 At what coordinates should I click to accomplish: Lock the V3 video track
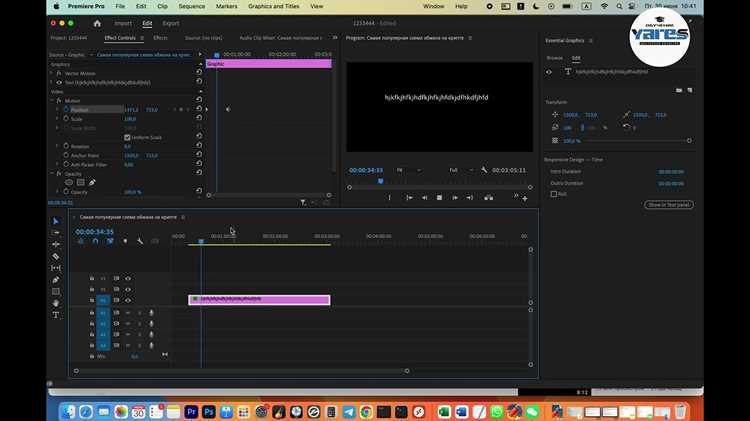point(92,278)
